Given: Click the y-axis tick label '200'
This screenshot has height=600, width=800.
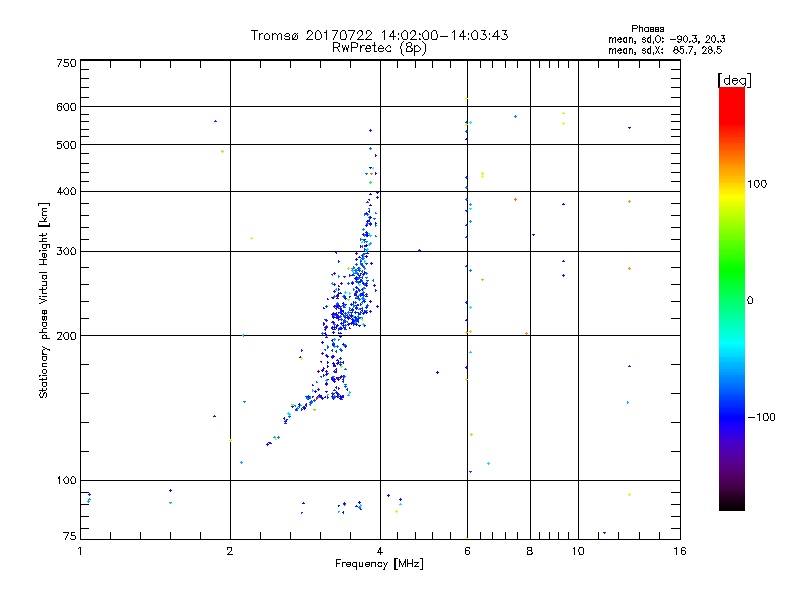Looking at the screenshot, I should [66, 336].
